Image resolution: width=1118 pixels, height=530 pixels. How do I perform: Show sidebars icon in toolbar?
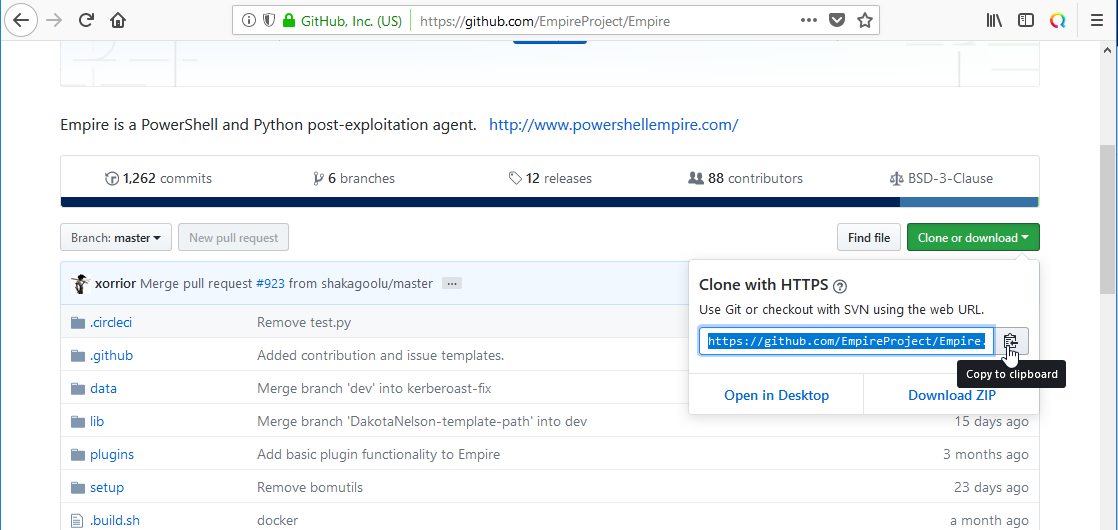(x=1026, y=21)
